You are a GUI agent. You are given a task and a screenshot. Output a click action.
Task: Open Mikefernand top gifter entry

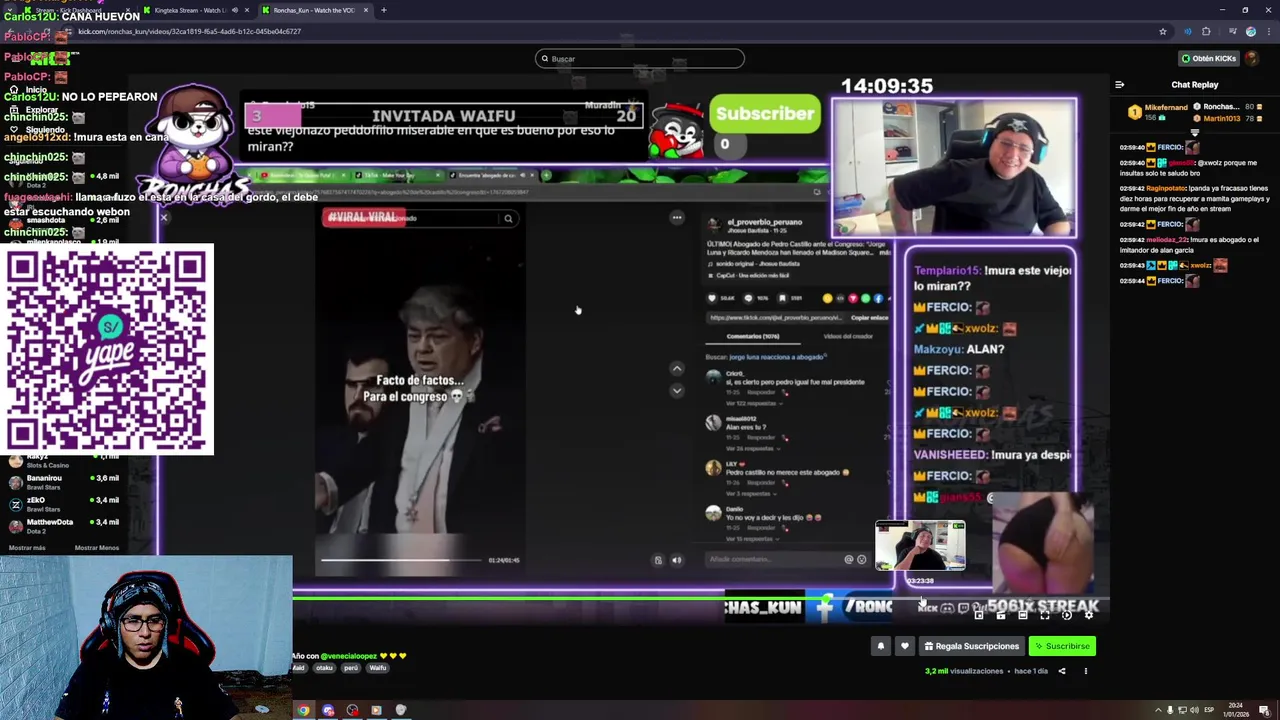[x=1158, y=112]
